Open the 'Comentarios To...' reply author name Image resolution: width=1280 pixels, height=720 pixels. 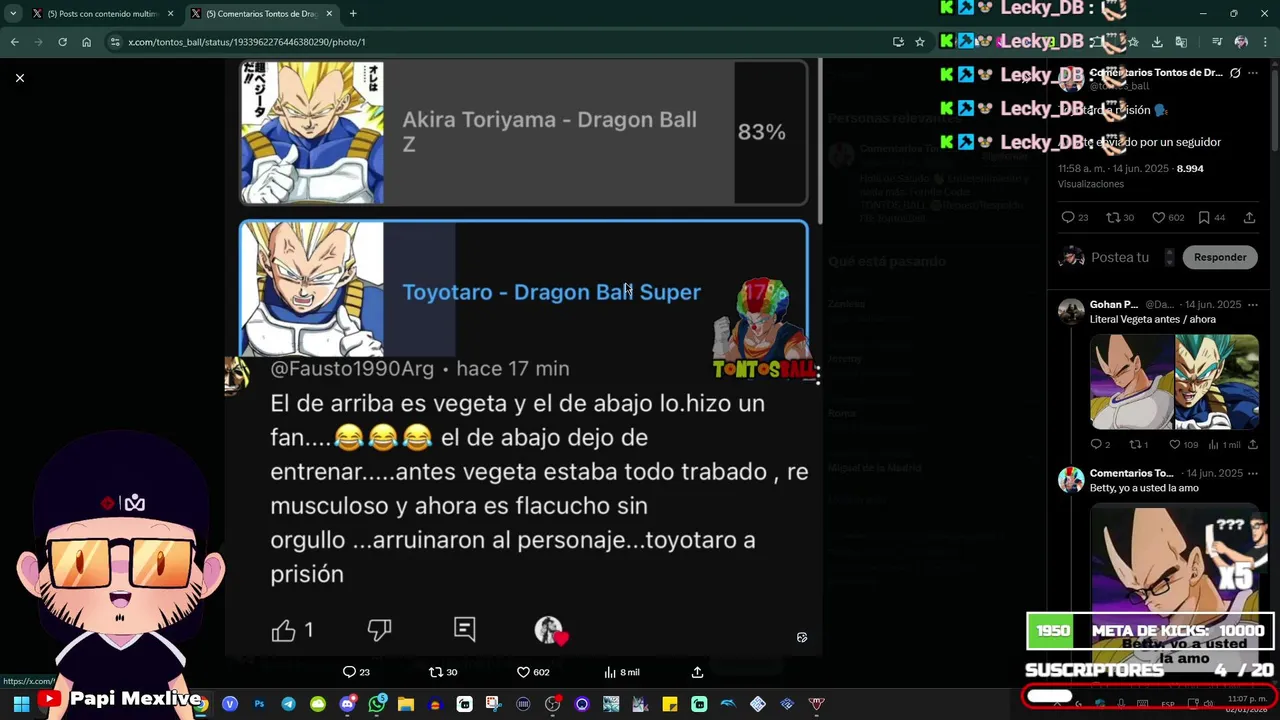point(1132,473)
